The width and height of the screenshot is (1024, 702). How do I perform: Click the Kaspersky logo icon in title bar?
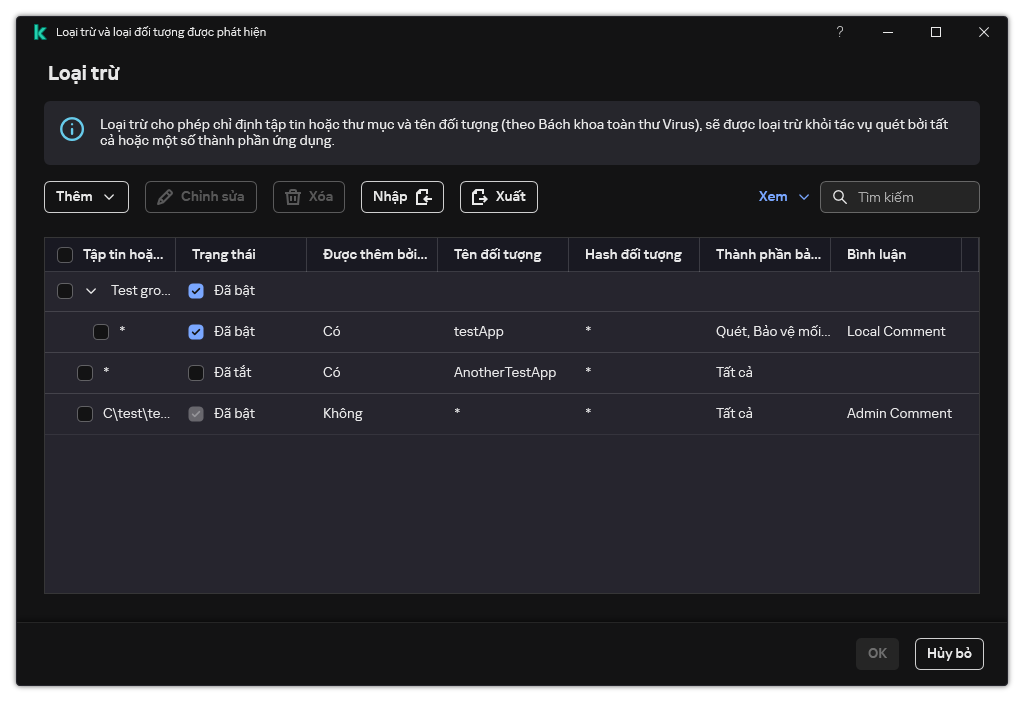(x=40, y=32)
